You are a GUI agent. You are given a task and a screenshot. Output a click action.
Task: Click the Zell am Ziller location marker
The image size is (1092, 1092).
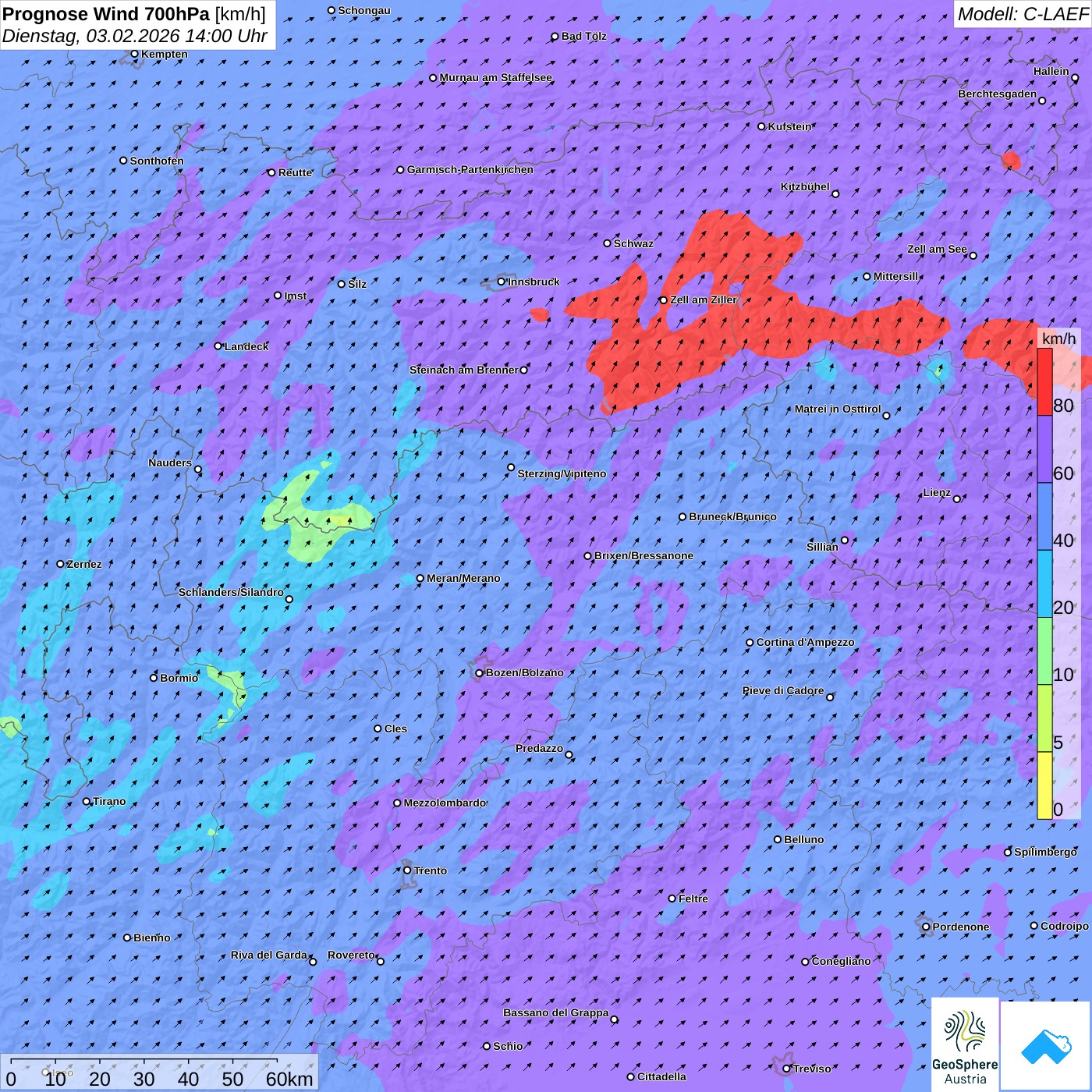pyautogui.click(x=664, y=300)
